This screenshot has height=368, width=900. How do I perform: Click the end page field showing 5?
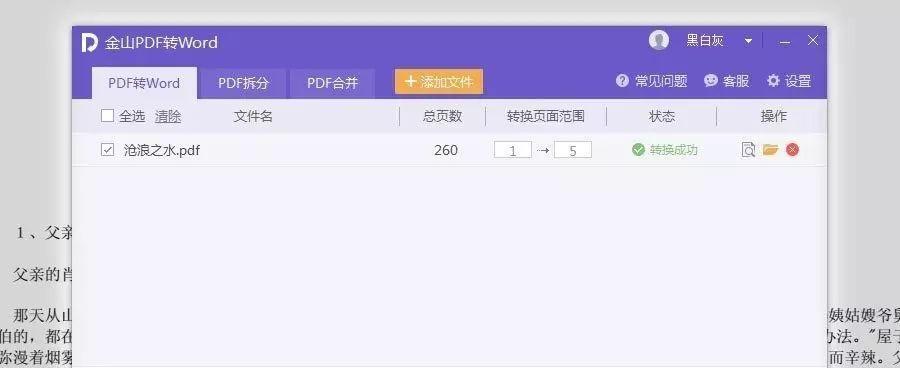click(x=573, y=150)
